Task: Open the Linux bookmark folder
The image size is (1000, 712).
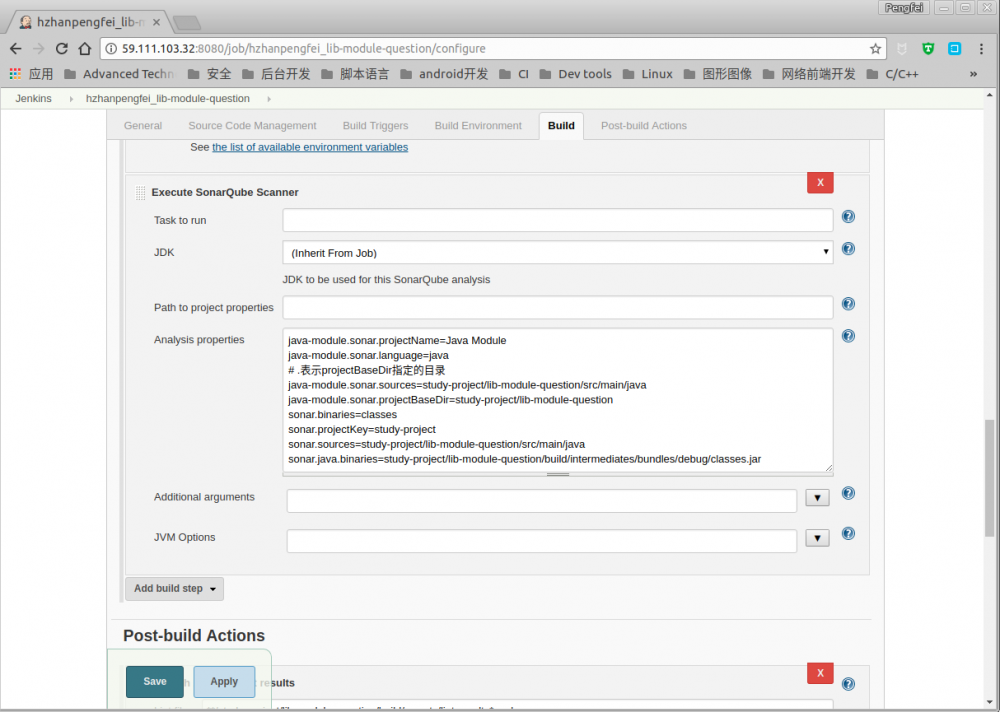Action: (x=647, y=74)
